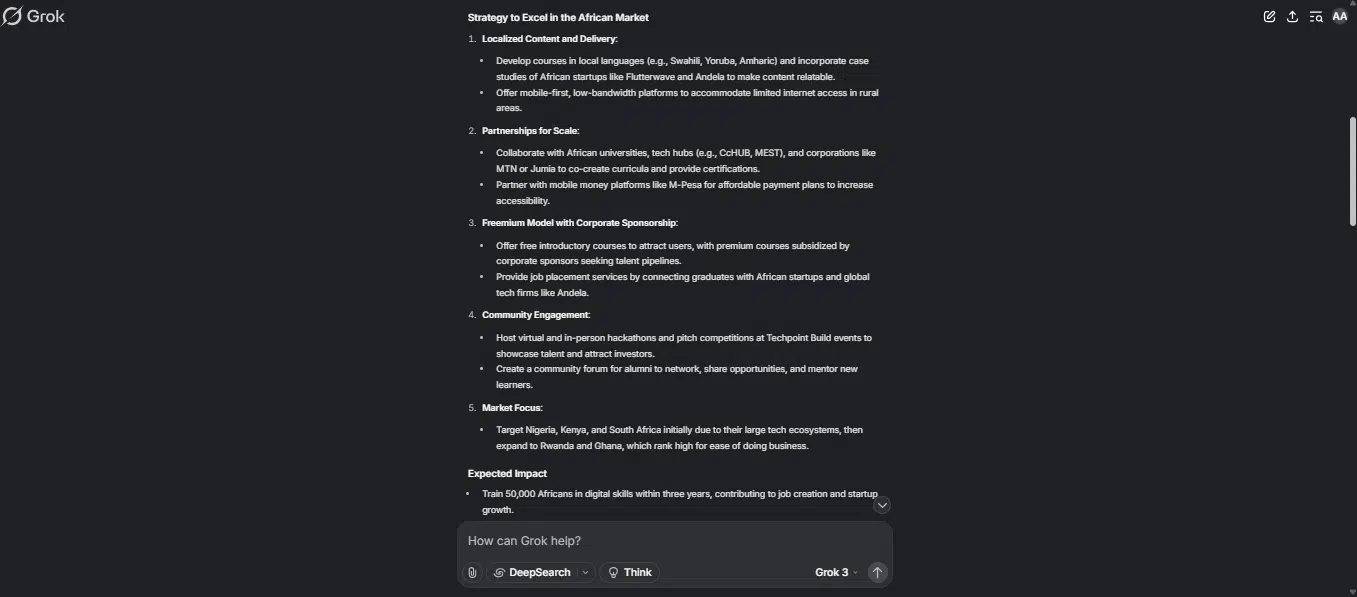Open the share conversation upload icon
Viewport: 1357px width, 597px height.
tap(1292, 16)
